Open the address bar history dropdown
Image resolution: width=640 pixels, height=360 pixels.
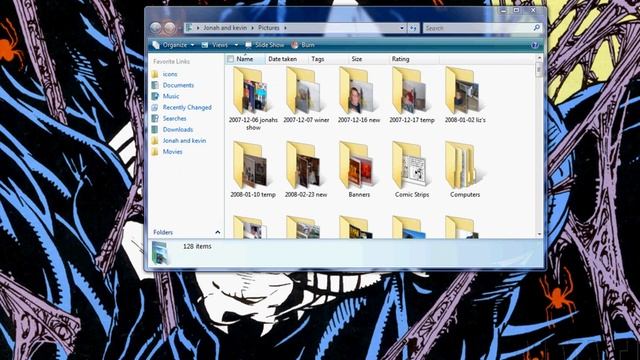pos(402,28)
